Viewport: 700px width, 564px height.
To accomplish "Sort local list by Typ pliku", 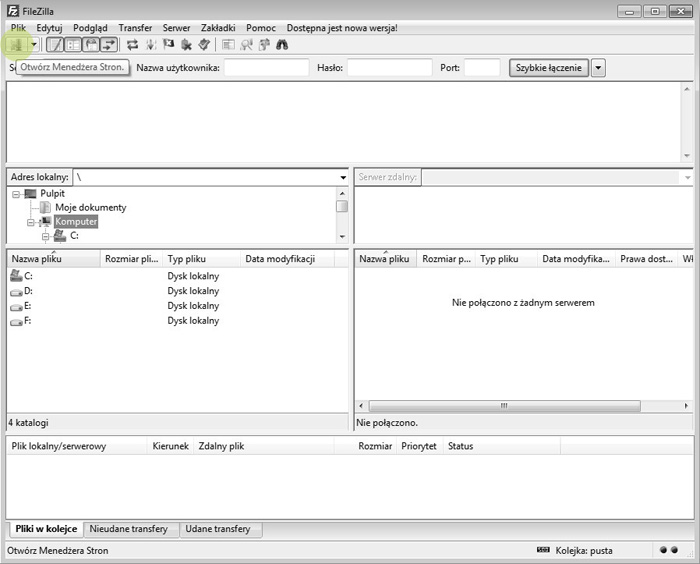I will 202,259.
